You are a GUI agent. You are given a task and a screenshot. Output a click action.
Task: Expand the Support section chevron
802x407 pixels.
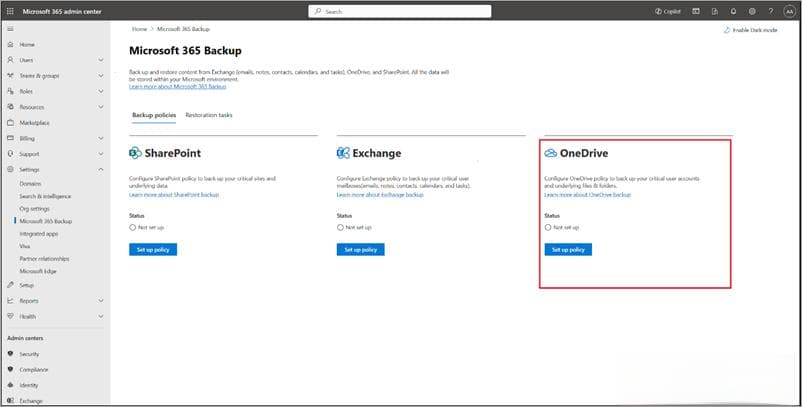tap(101, 154)
